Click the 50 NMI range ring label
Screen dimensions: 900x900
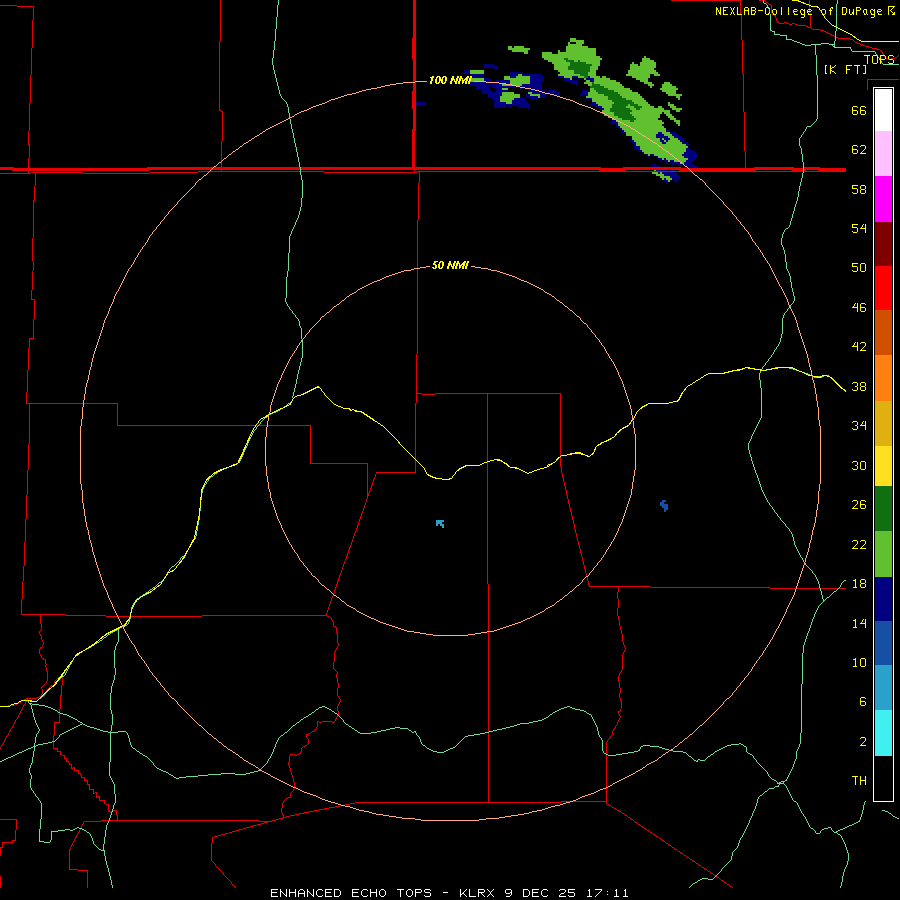pyautogui.click(x=450, y=265)
